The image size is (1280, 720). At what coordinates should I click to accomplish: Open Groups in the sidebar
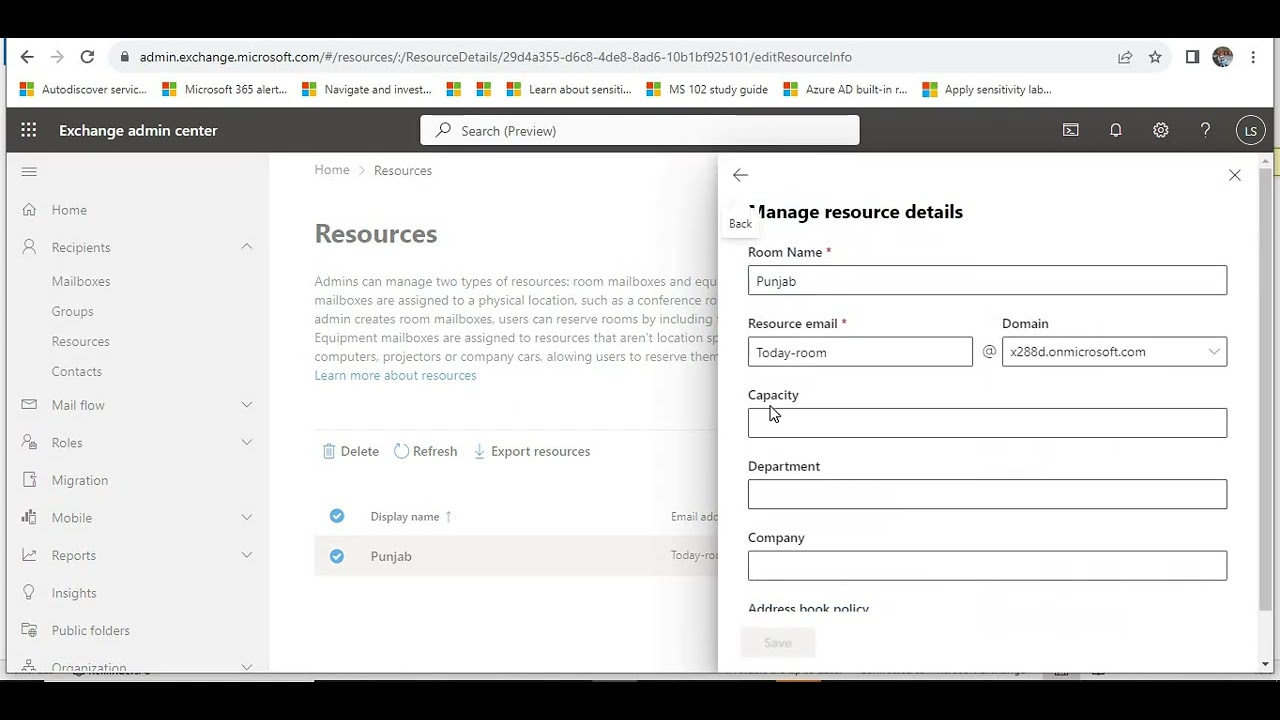tap(72, 311)
